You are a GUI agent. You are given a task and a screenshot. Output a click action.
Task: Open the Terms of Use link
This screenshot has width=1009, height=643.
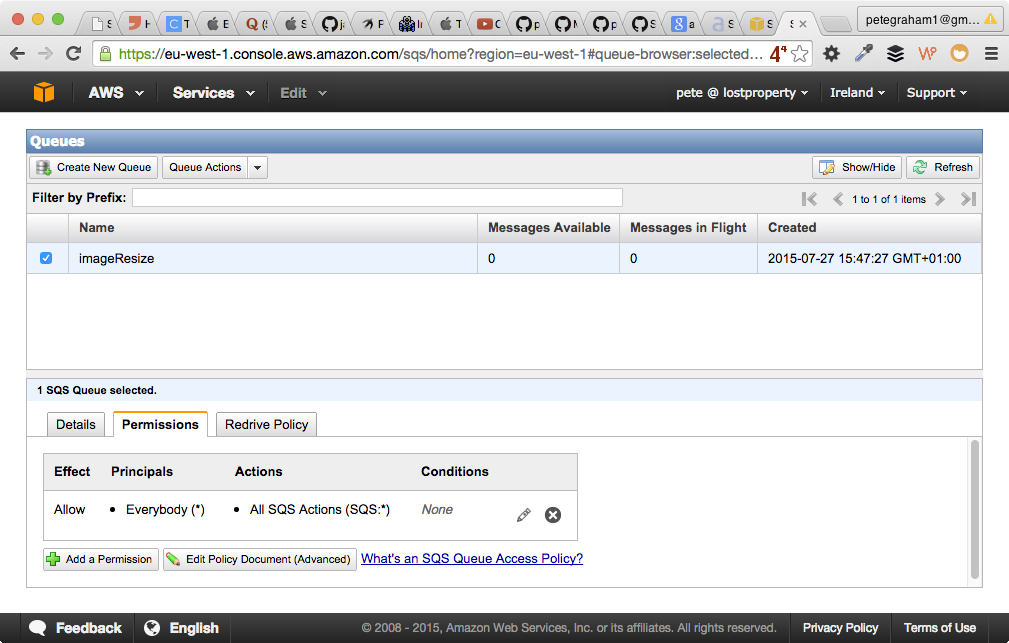click(940, 628)
